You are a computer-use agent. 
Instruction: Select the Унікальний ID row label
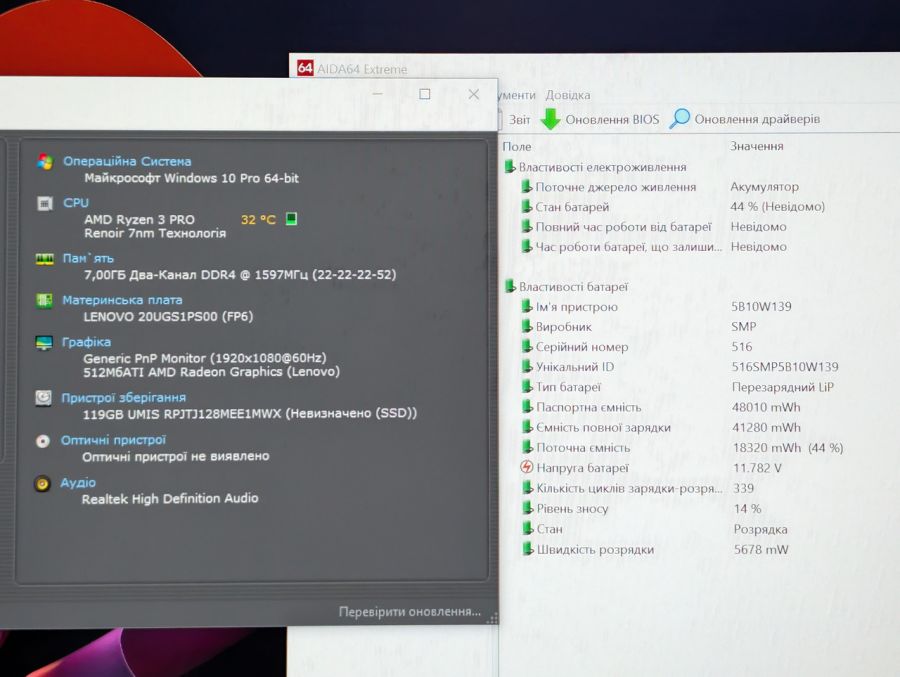coord(575,366)
